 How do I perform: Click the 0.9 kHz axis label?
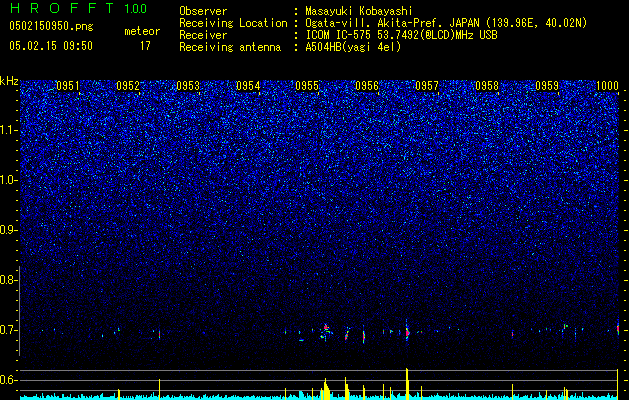point(8,230)
